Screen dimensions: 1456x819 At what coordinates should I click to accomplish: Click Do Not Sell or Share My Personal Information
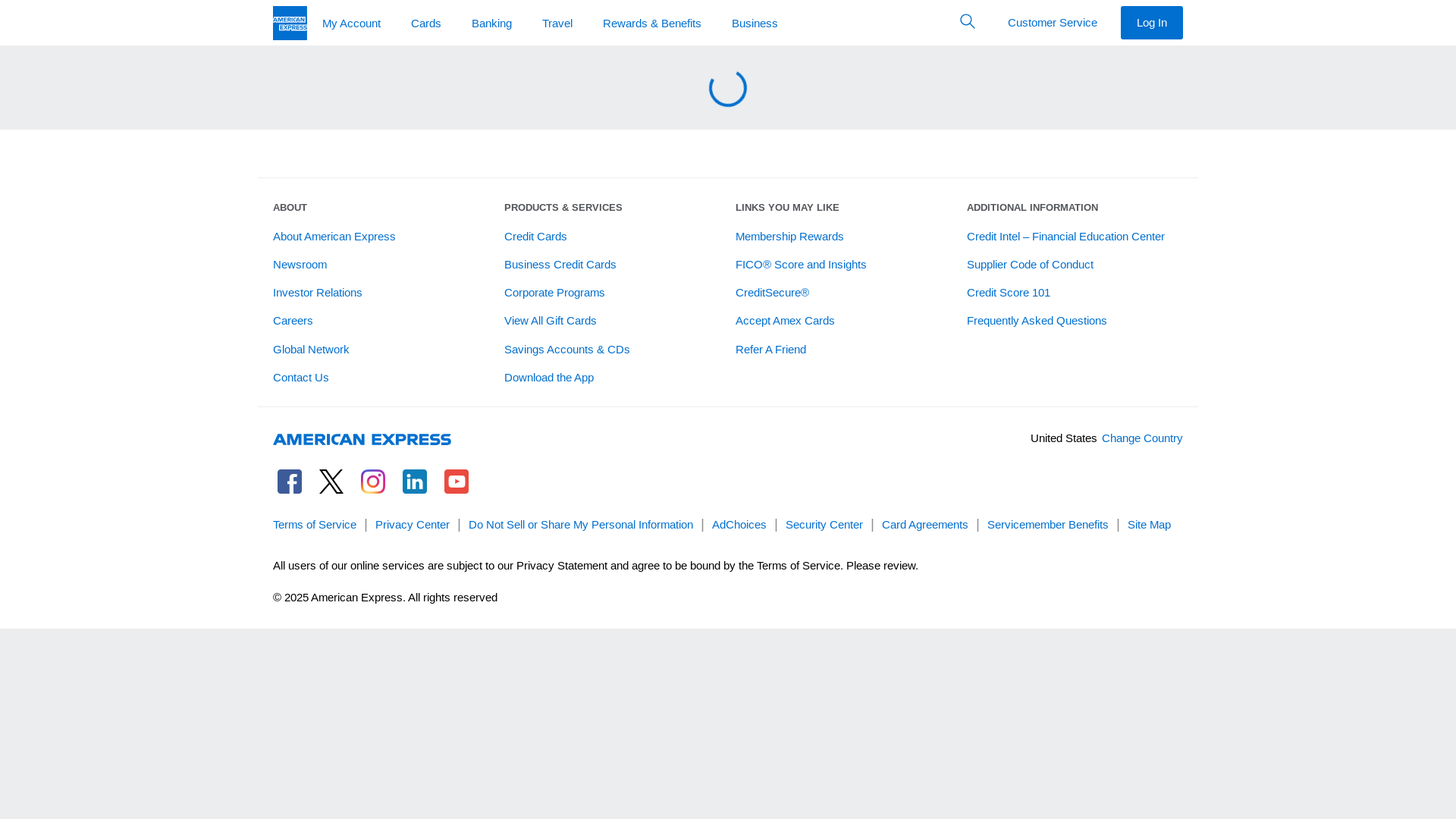(581, 525)
